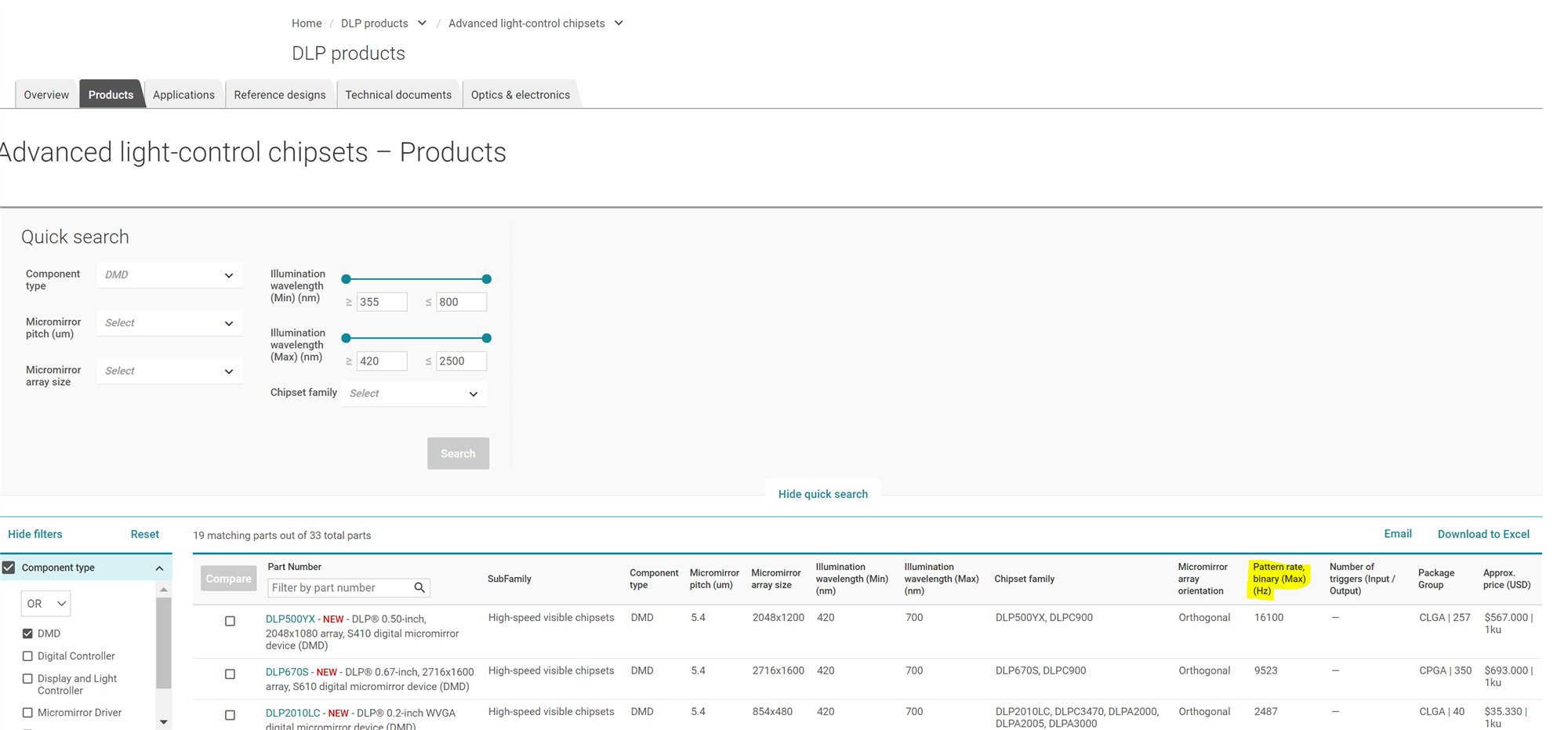Sort by Pattern rate, binary (Max) column header

(1279, 579)
